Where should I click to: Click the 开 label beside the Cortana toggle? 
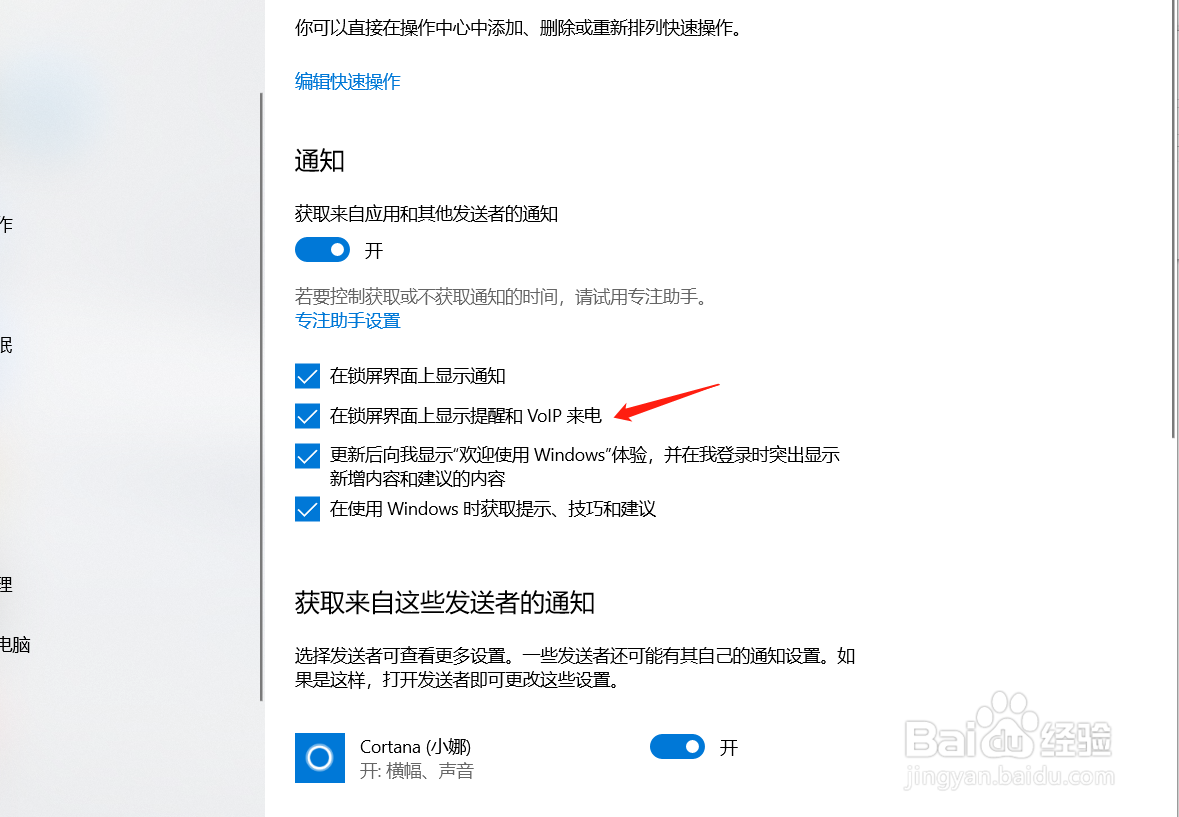(x=729, y=747)
